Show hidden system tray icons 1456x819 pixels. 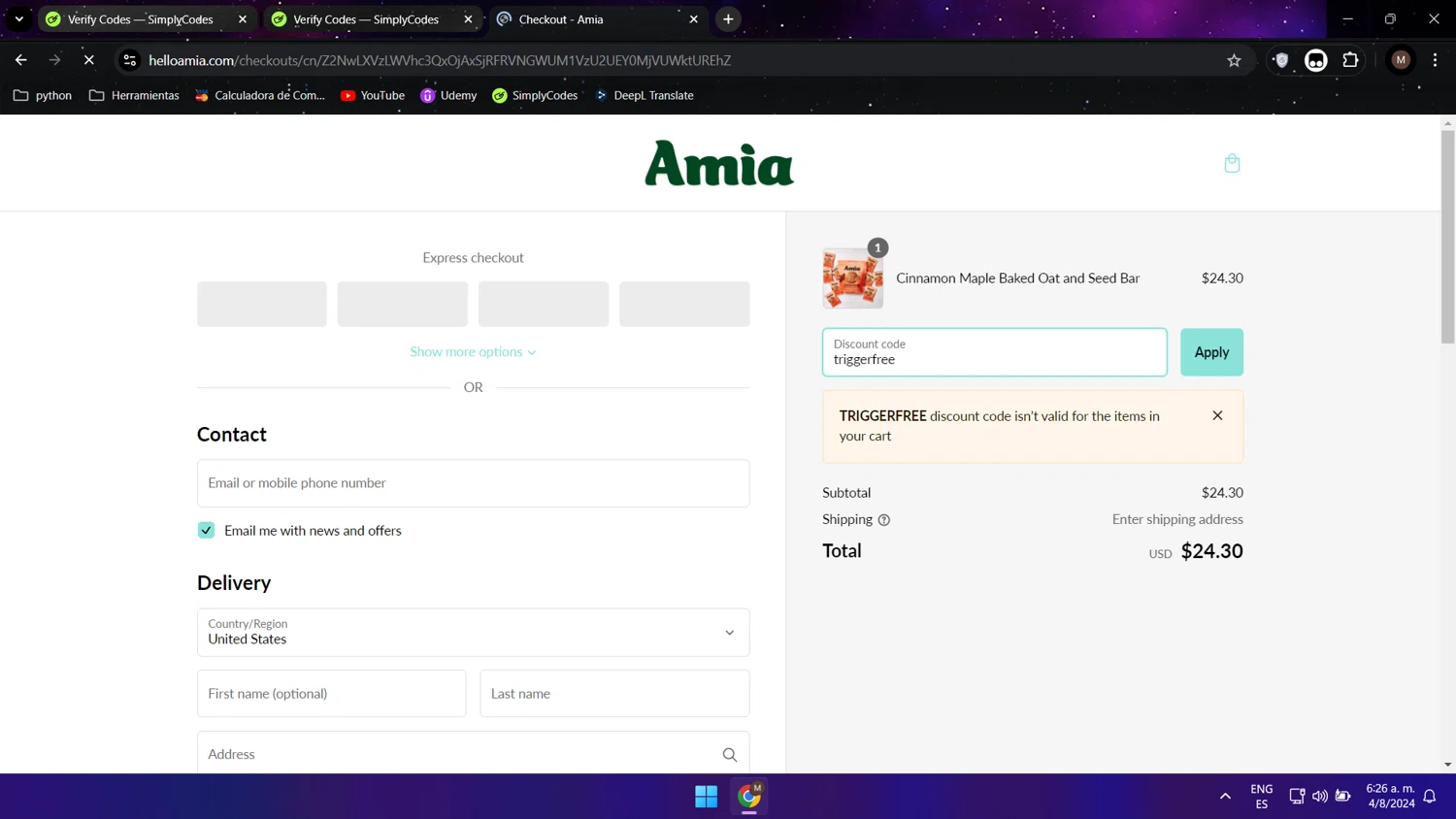click(x=1225, y=797)
